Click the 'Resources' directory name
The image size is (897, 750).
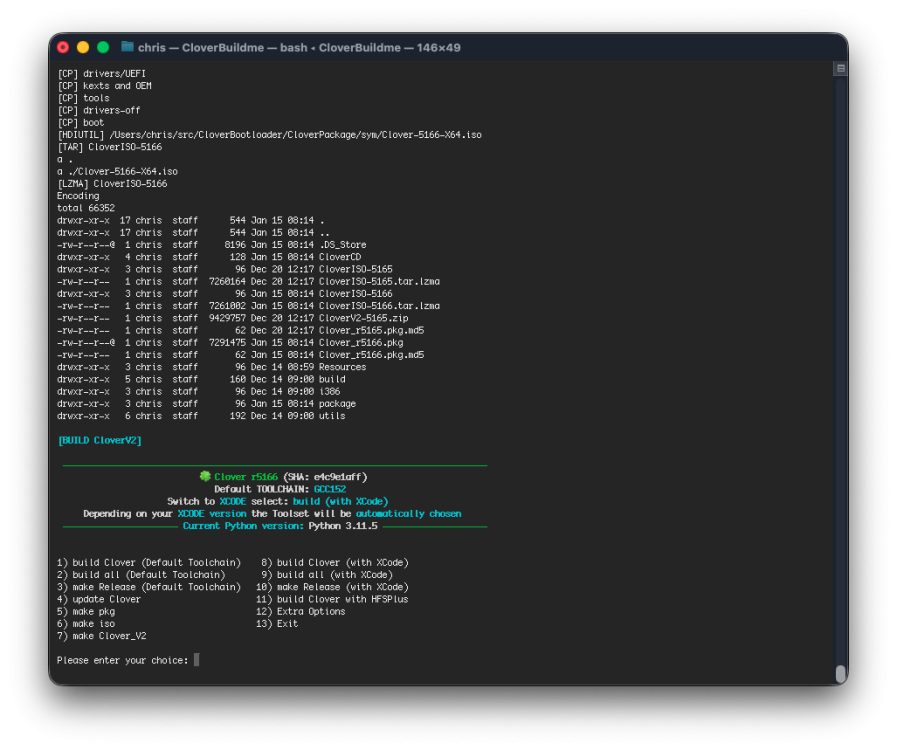point(342,367)
